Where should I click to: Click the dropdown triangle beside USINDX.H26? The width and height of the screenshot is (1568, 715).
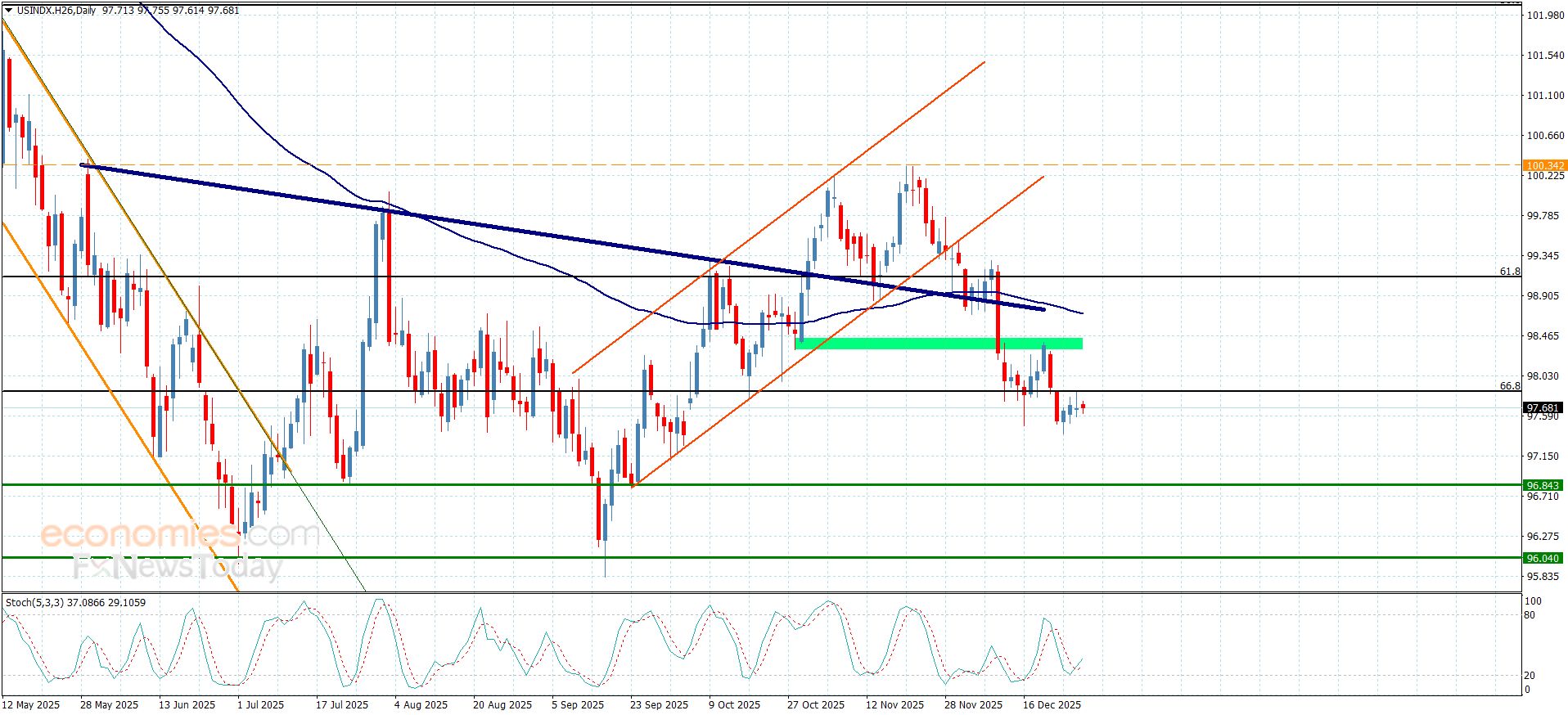tap(8, 11)
